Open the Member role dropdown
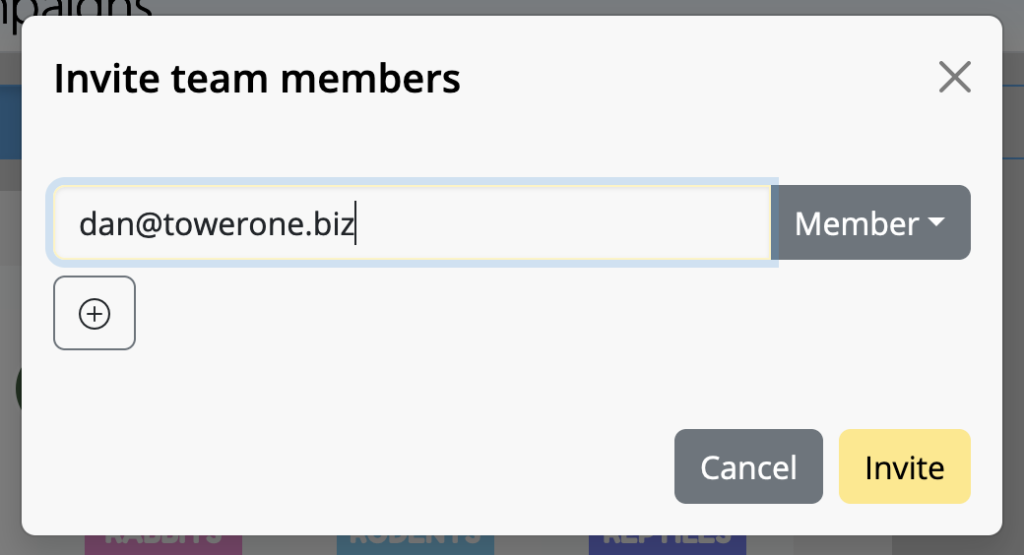Viewport: 1024px width, 555px height. (871, 223)
